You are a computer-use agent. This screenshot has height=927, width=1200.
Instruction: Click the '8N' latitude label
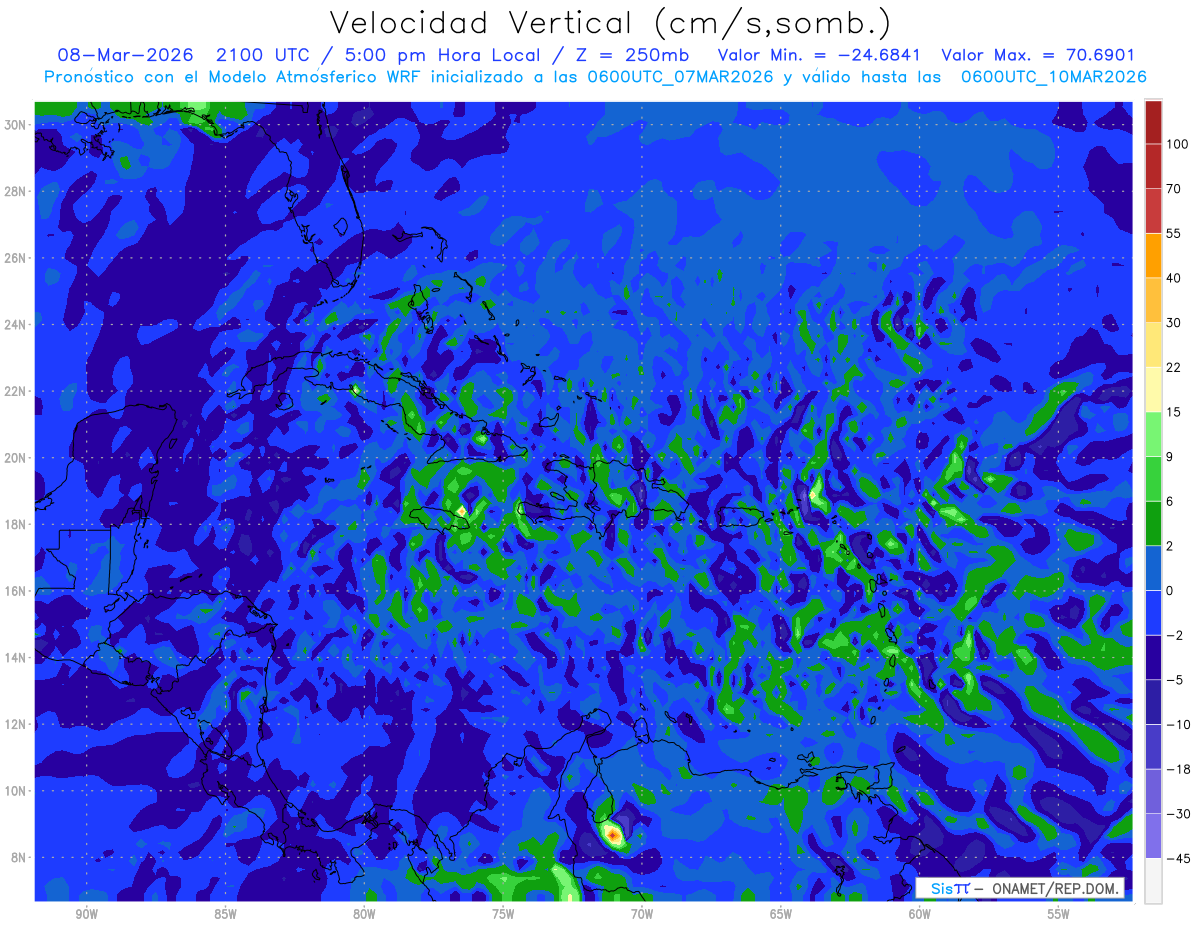pyautogui.click(x=20, y=857)
